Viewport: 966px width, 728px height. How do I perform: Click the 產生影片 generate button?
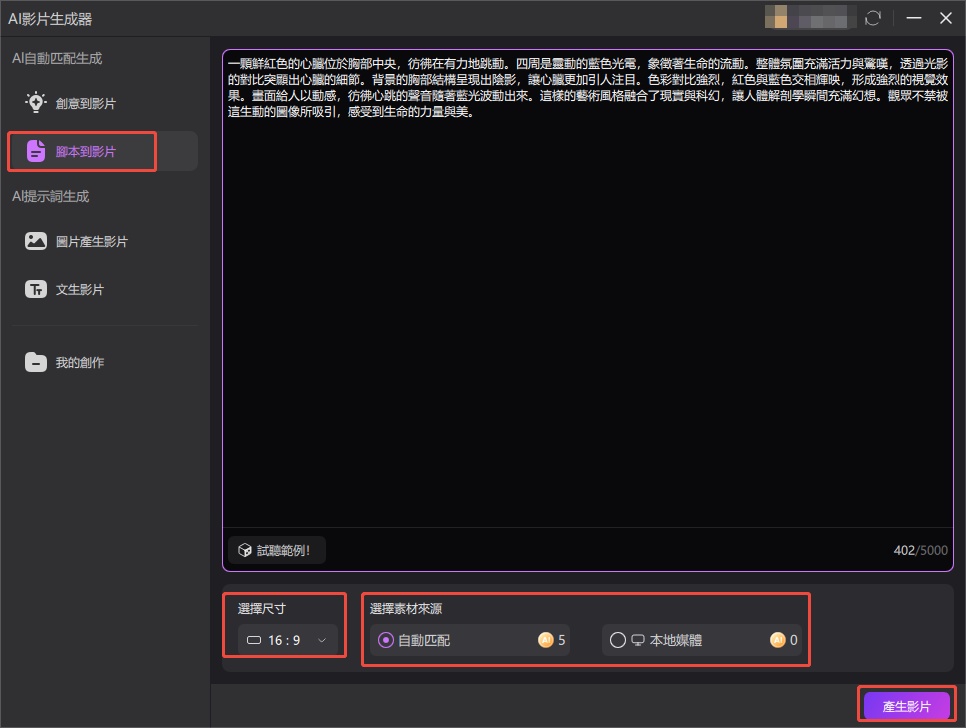click(x=907, y=704)
